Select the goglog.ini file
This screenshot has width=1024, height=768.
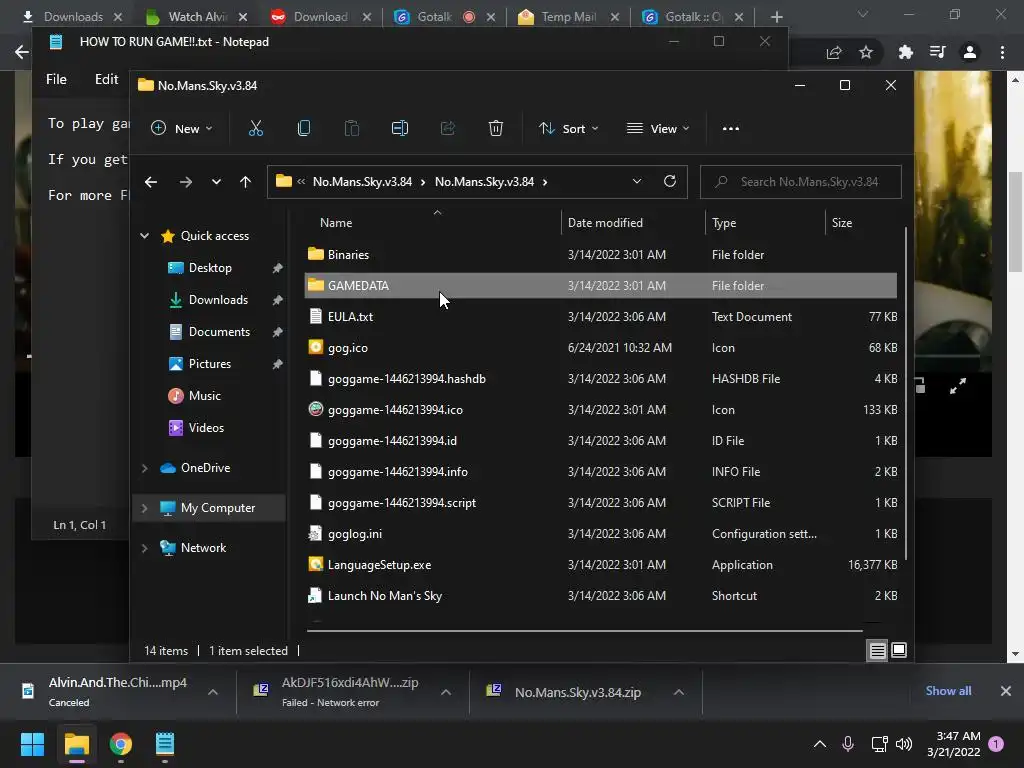tap(601, 534)
